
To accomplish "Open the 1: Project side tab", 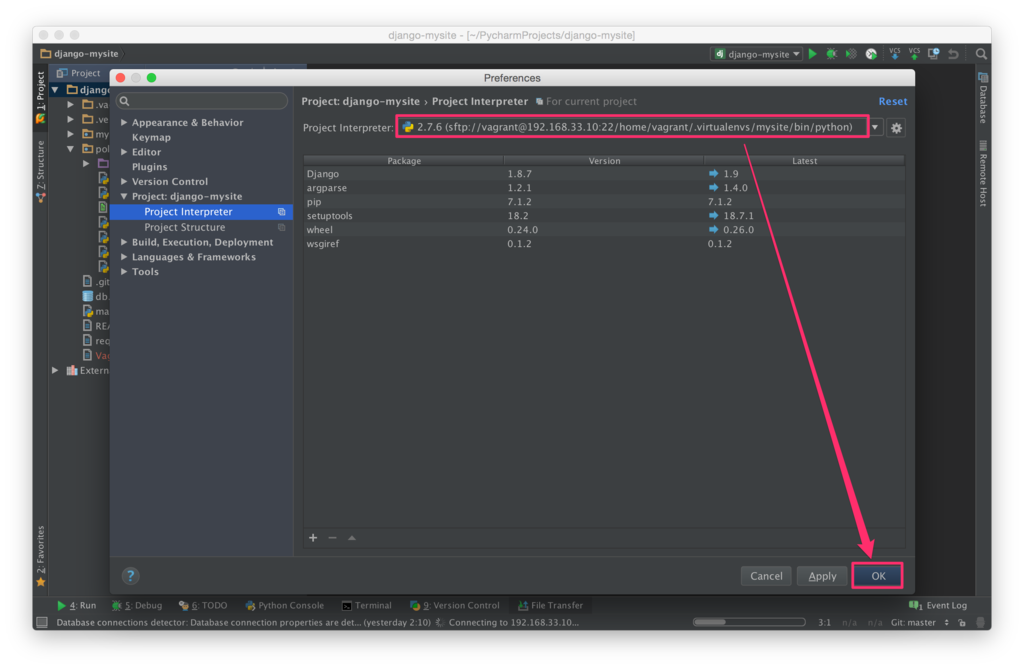I will [40, 97].
